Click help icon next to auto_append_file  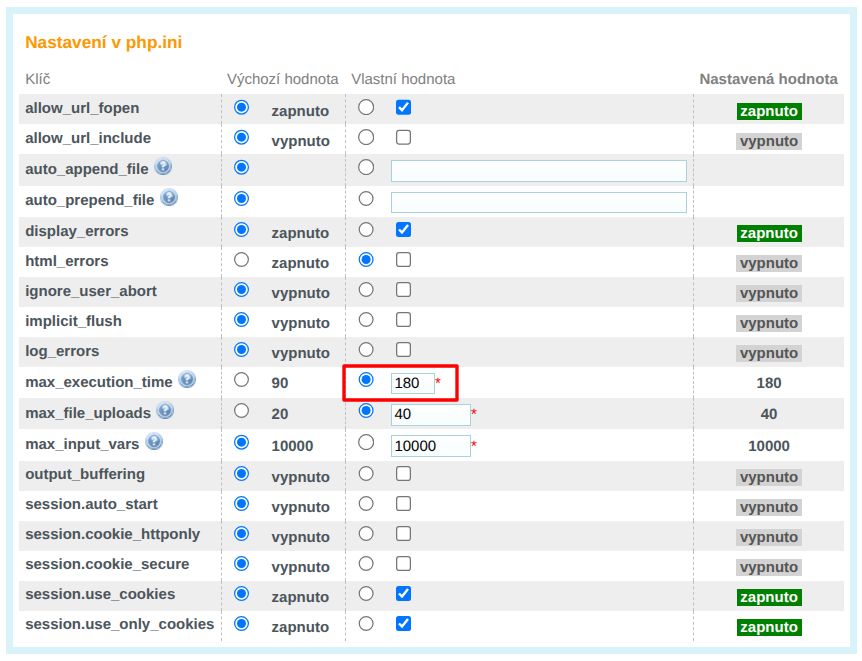163,167
